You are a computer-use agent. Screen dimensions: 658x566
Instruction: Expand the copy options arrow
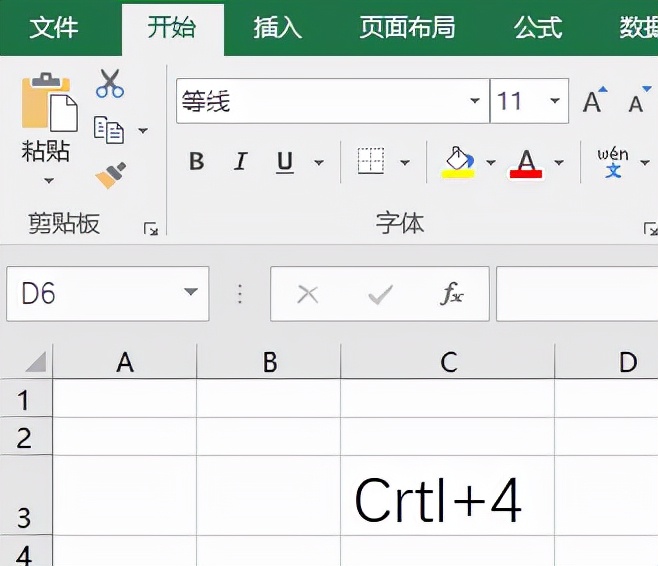coord(143,130)
